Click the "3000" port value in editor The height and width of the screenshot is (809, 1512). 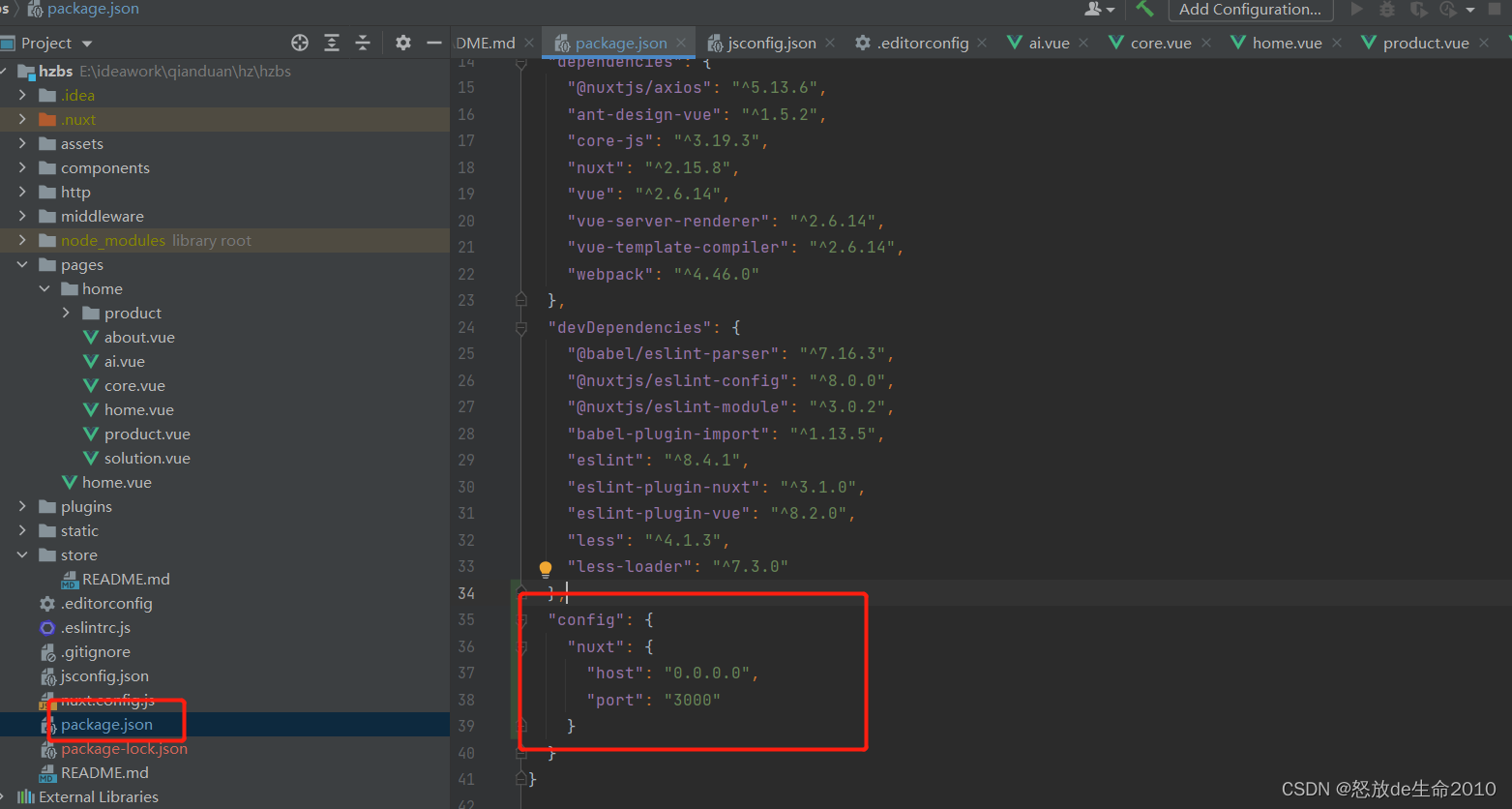point(692,700)
